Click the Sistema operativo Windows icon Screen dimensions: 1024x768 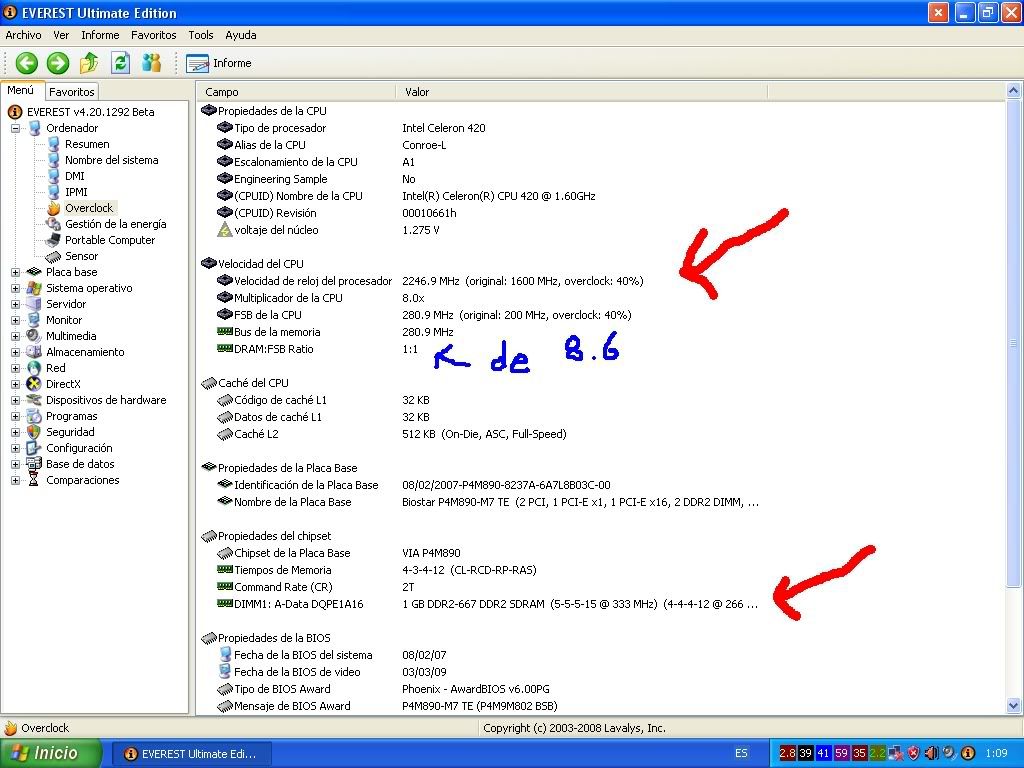pyautogui.click(x=34, y=288)
